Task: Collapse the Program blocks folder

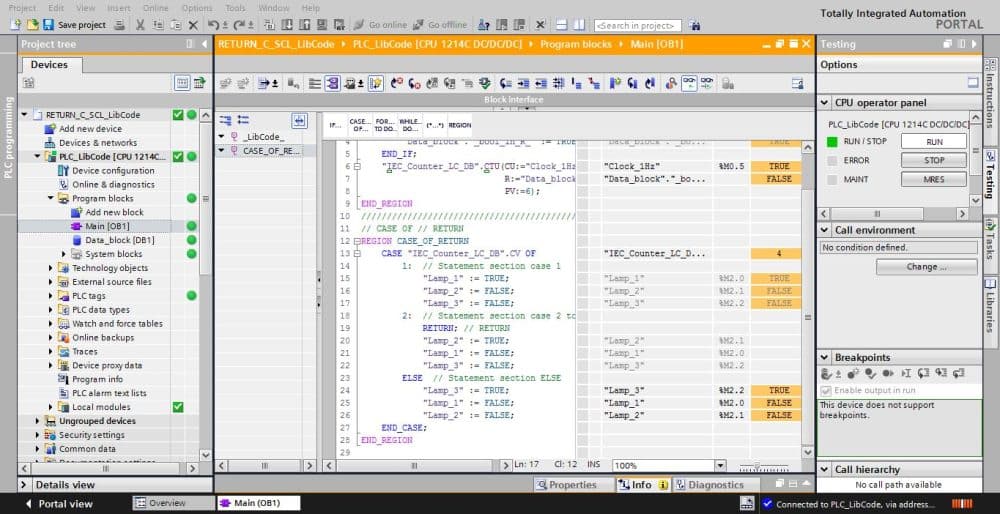Action: click(51, 198)
